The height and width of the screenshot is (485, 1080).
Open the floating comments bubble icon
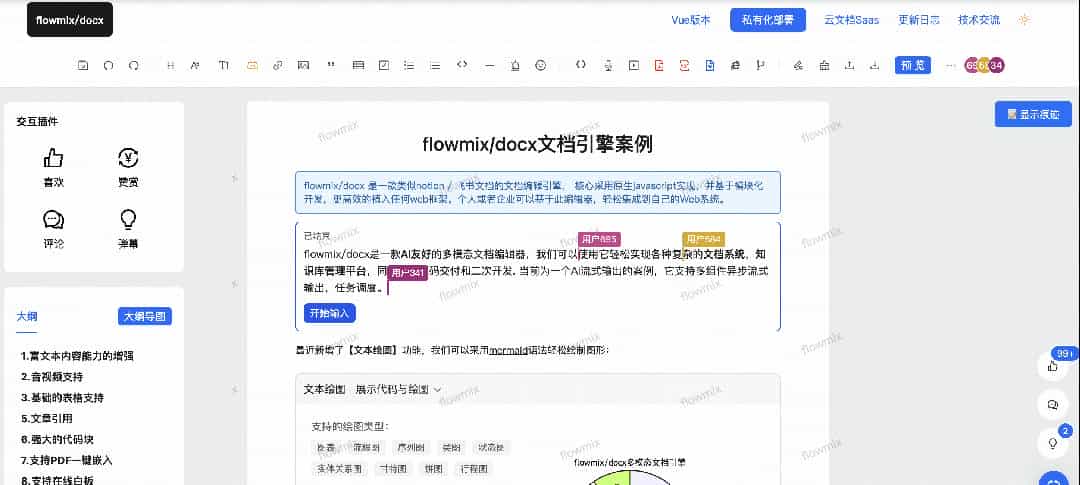pos(1052,404)
